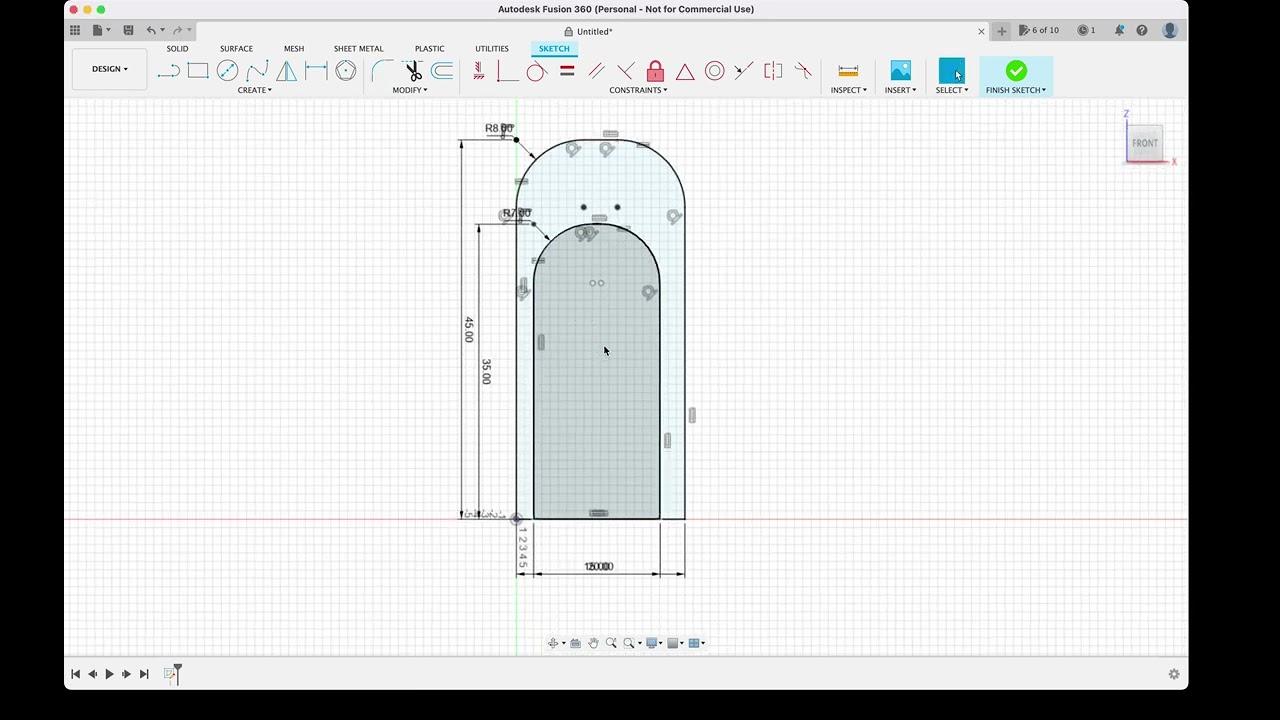Viewport: 1280px width, 720px height.
Task: Switch to the SHEET METAL tab
Action: (358, 48)
